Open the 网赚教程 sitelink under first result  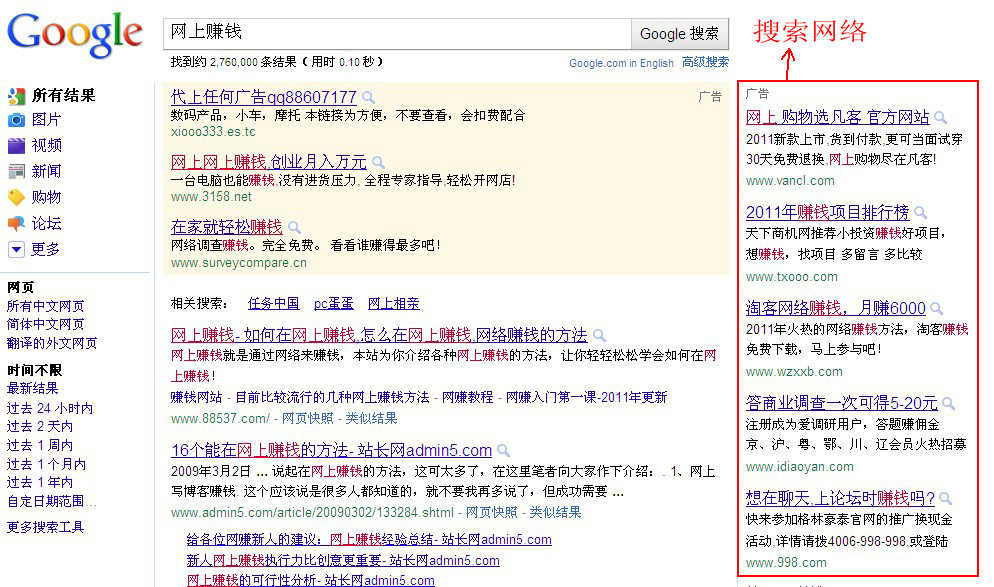[467, 397]
